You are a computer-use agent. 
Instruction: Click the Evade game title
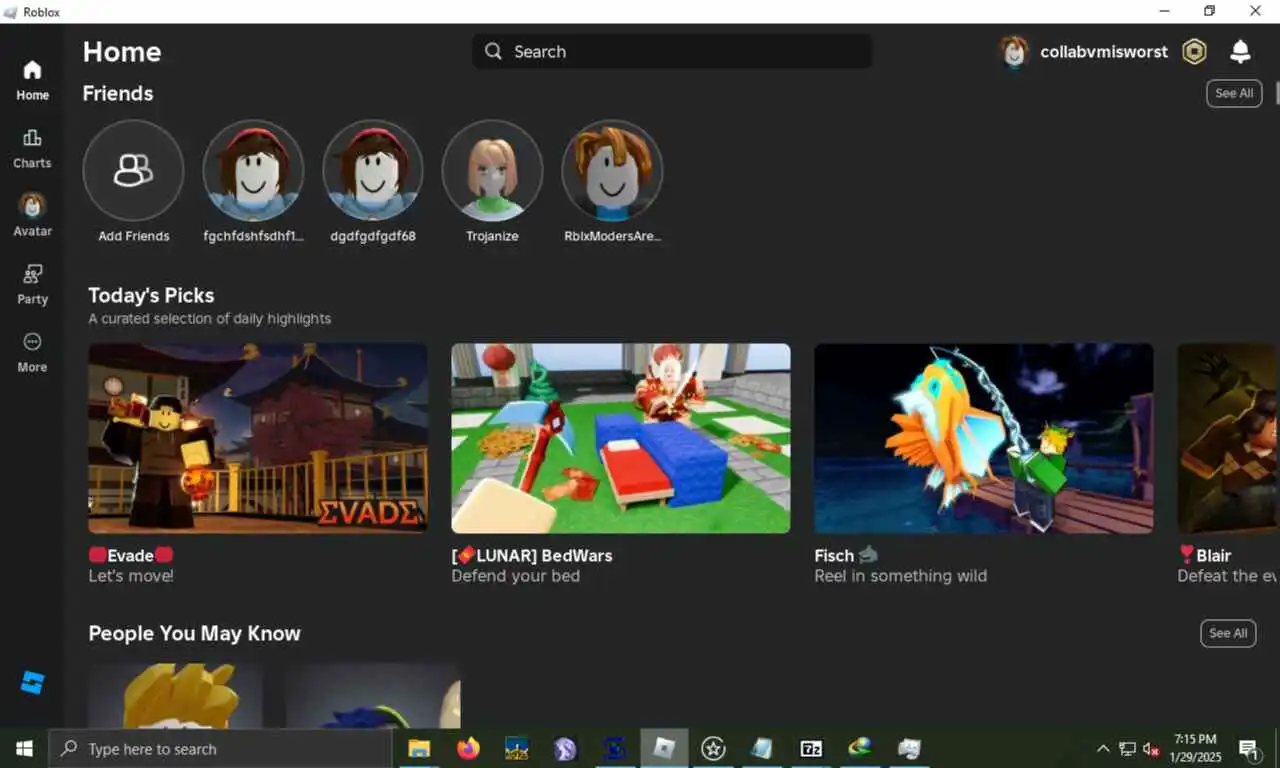131,555
